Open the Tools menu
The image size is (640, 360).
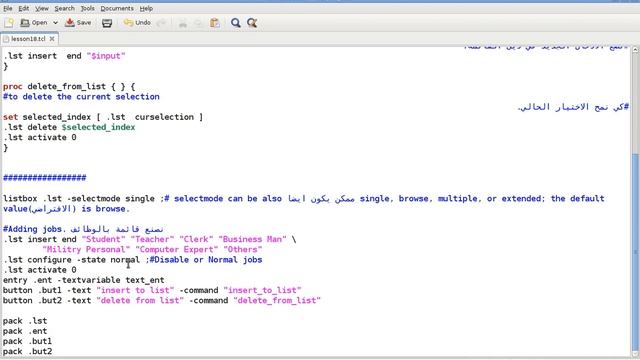pyautogui.click(x=87, y=8)
